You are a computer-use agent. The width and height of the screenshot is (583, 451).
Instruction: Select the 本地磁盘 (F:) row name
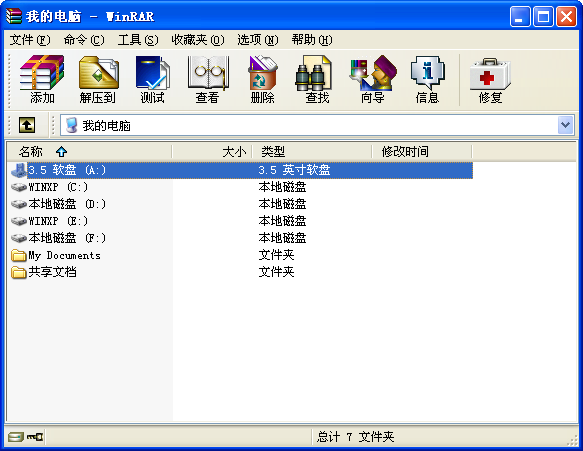point(67,238)
